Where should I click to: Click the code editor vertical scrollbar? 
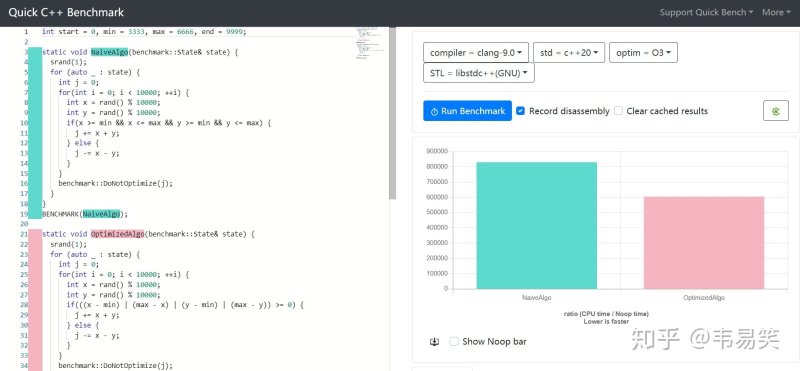pyautogui.click(x=392, y=113)
